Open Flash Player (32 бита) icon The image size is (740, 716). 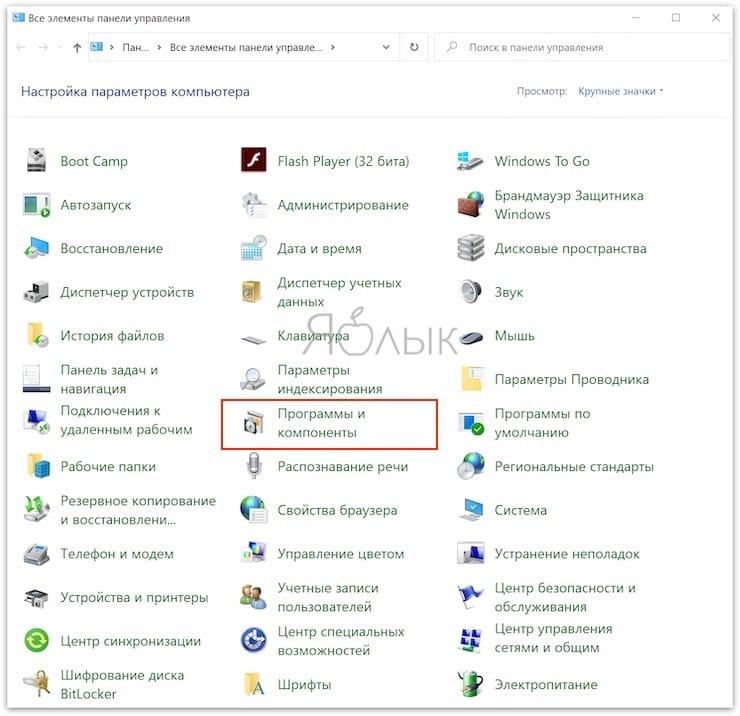[253, 160]
